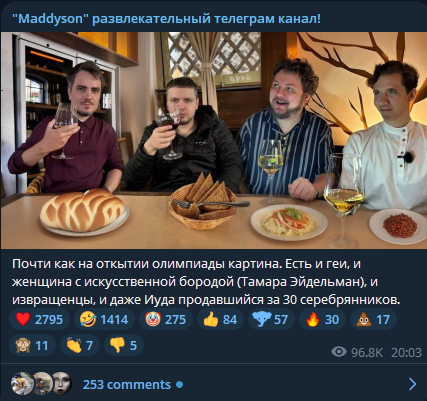This screenshot has width=427, height=401.
Task: Open the Maddyson channel title link
Action: pos(166,19)
